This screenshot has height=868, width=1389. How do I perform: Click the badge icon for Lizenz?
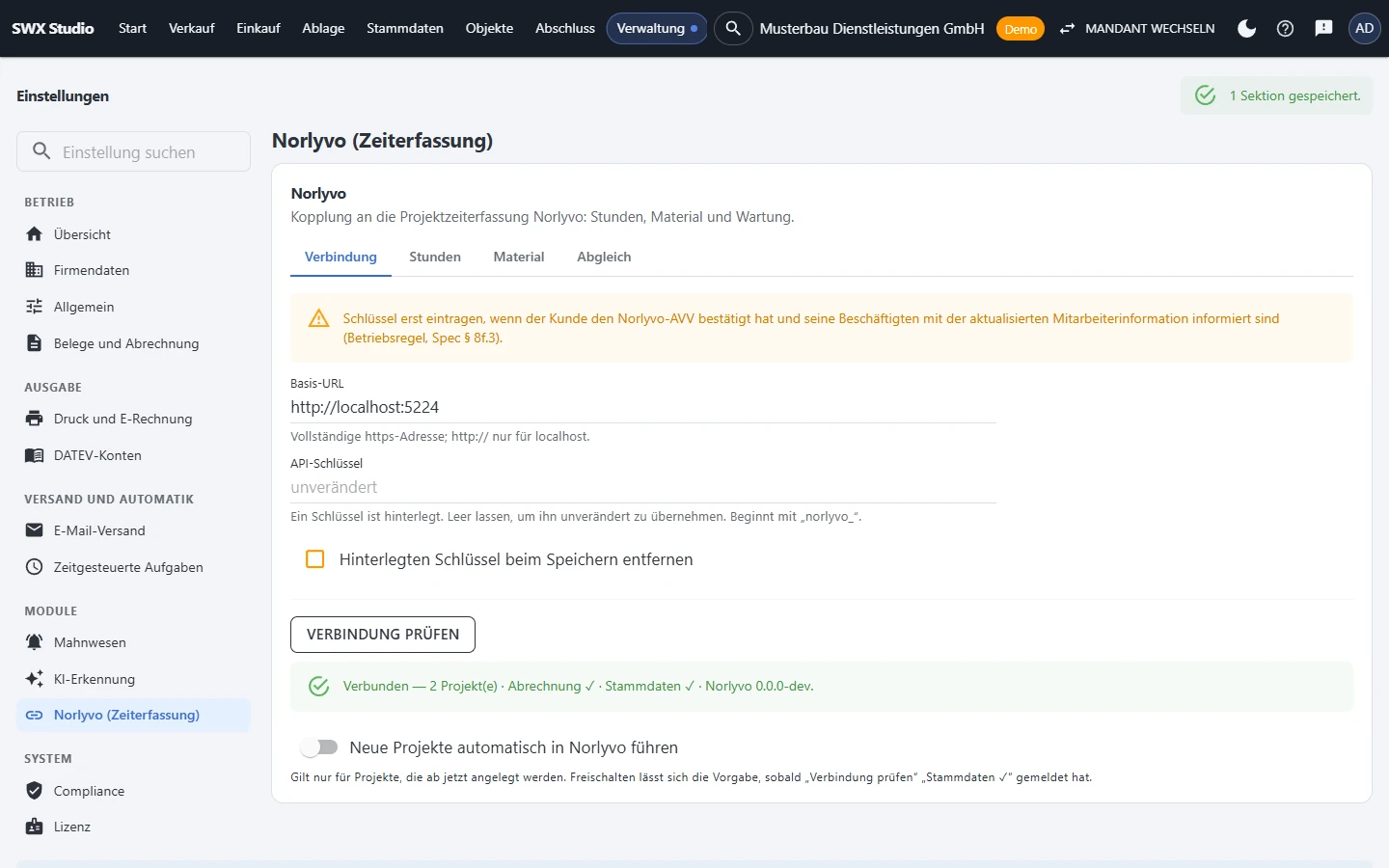click(x=35, y=827)
